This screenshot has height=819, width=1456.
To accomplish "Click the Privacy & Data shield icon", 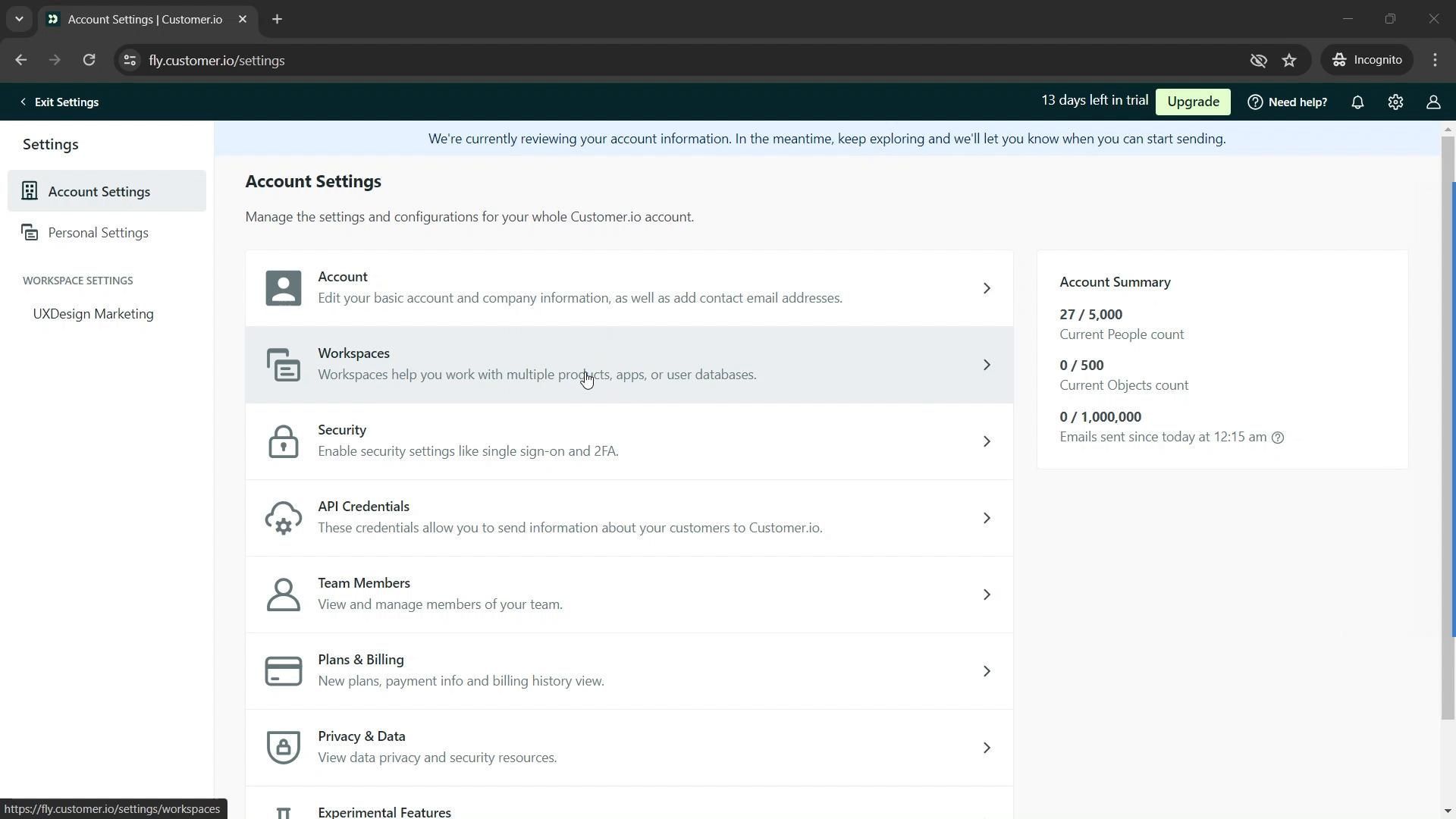I will click(x=283, y=748).
